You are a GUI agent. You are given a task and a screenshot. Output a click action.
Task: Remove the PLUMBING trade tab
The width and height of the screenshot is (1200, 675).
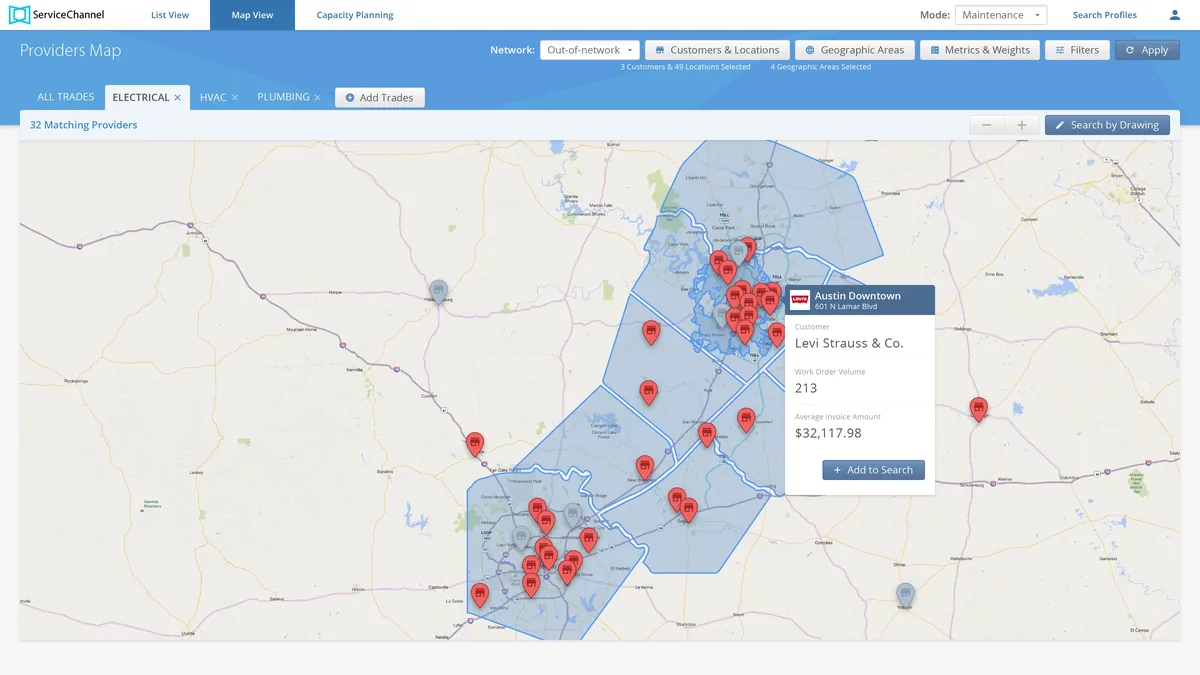[317, 98]
